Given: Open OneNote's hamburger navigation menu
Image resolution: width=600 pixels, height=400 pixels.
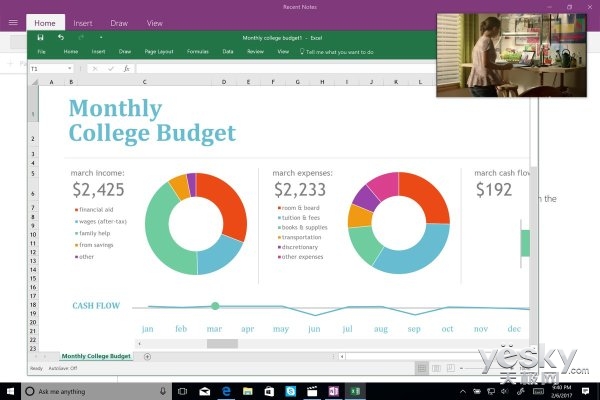Looking at the screenshot, I should point(13,22).
